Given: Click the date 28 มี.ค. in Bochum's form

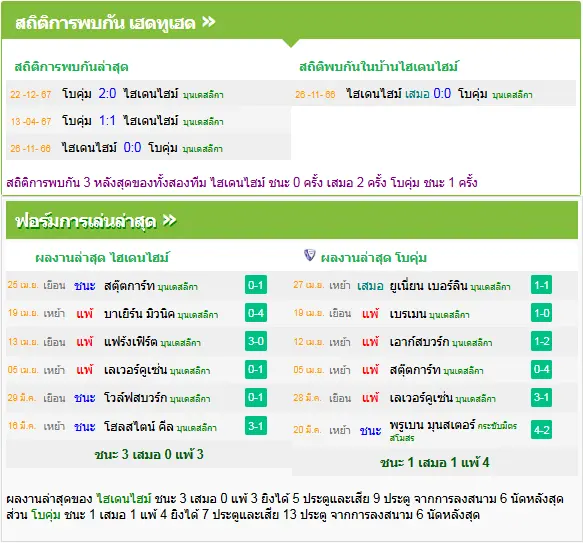Looking at the screenshot, I should (307, 398).
